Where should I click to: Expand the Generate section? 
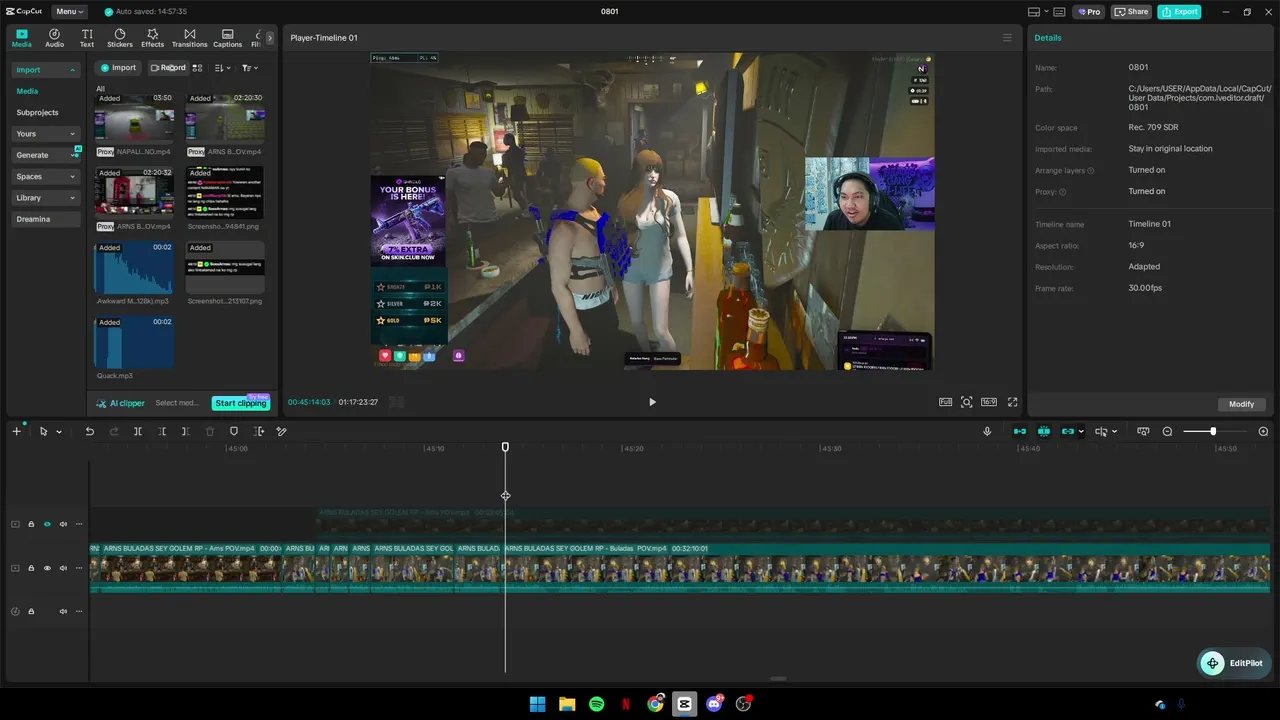tap(45, 155)
